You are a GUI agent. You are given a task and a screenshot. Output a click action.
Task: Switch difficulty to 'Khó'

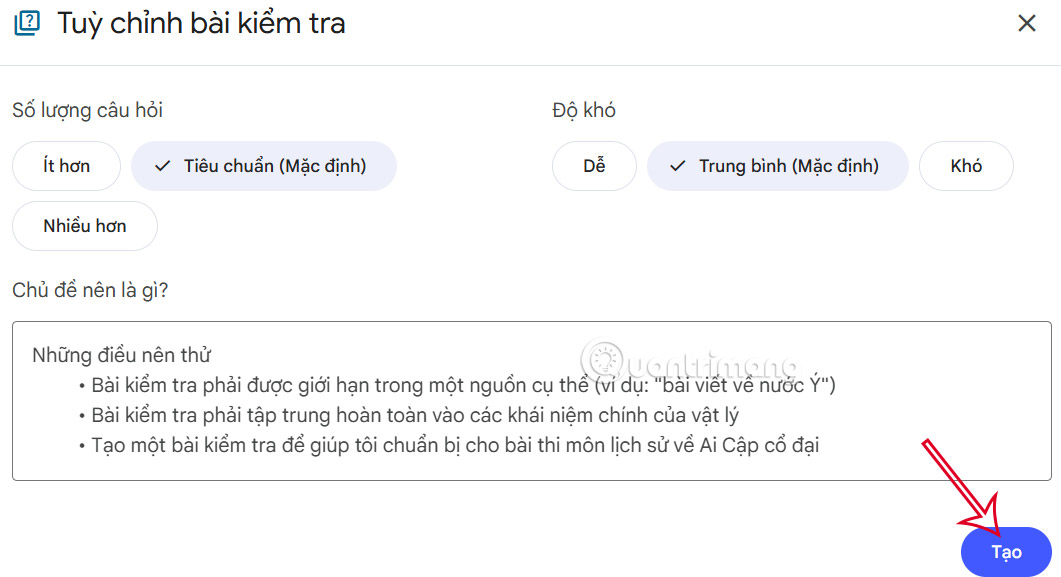(x=966, y=166)
